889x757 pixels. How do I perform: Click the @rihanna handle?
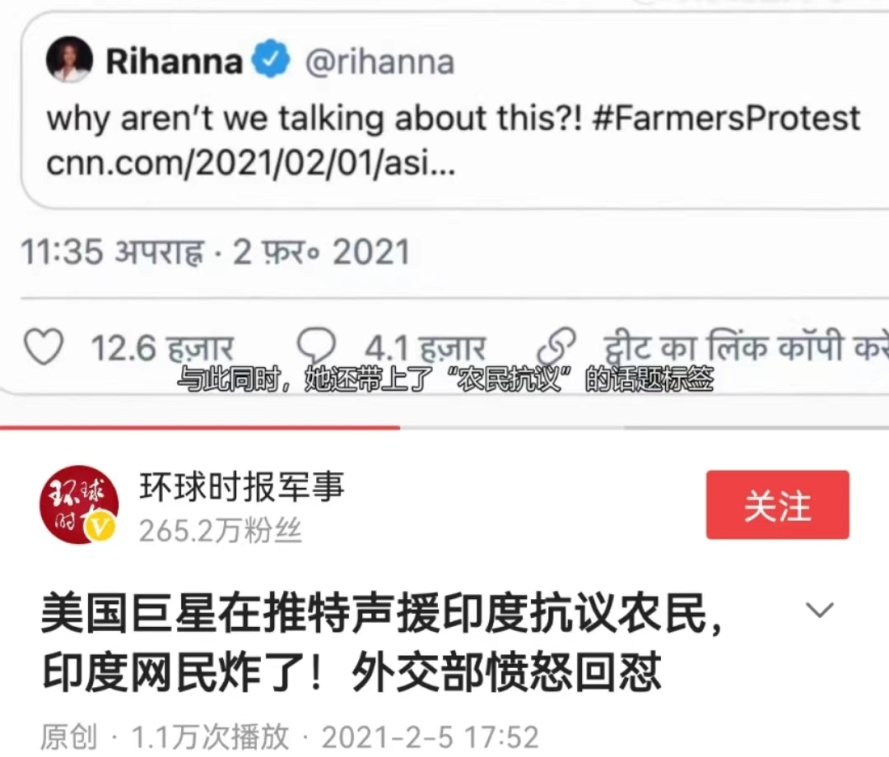(x=380, y=61)
